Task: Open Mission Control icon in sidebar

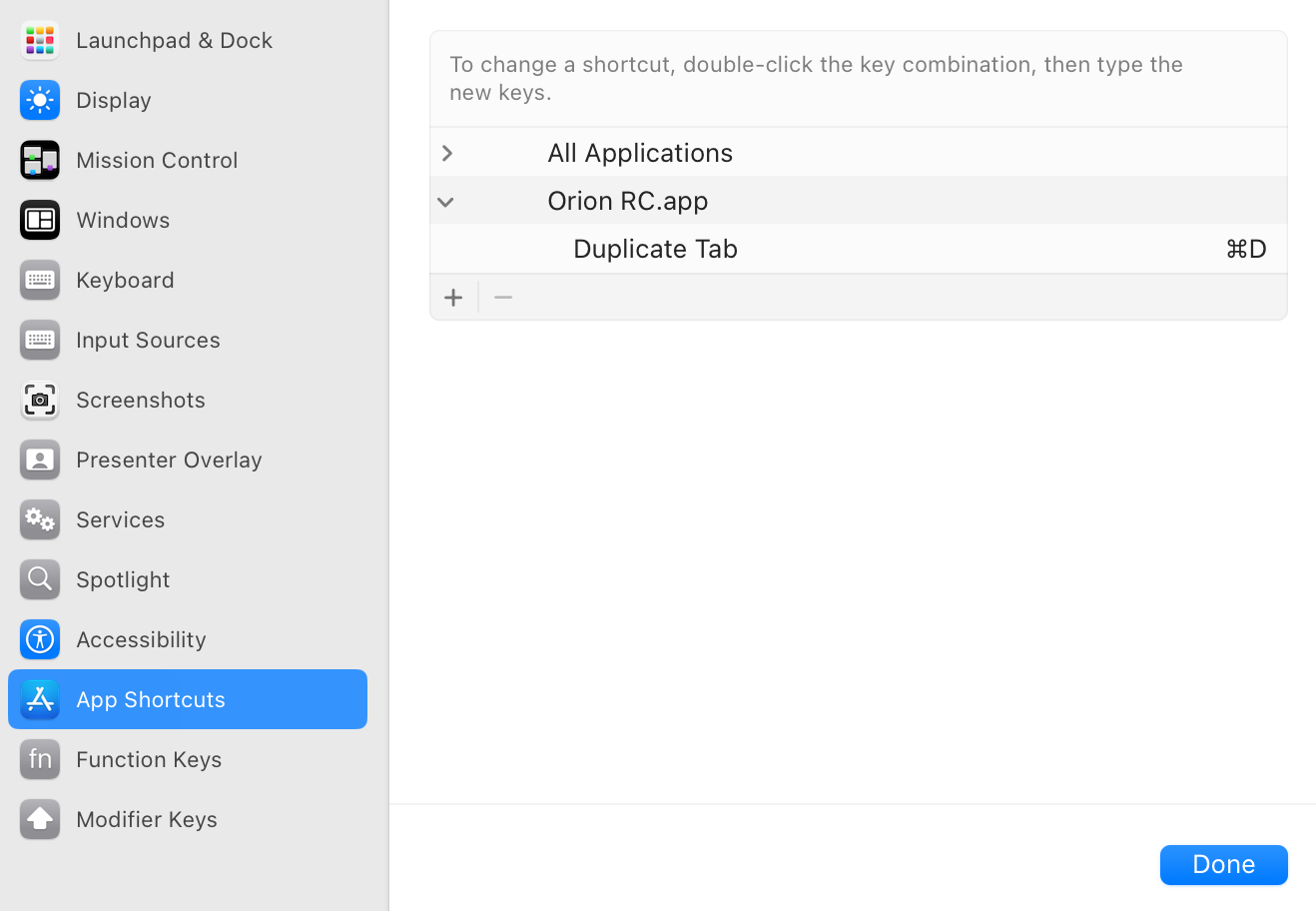Action: [40, 160]
